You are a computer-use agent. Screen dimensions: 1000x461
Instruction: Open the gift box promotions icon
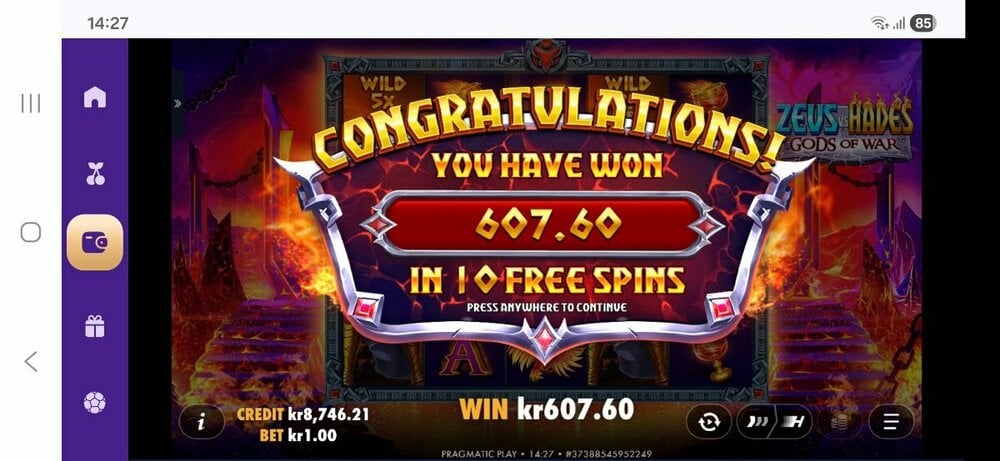pyautogui.click(x=94, y=326)
